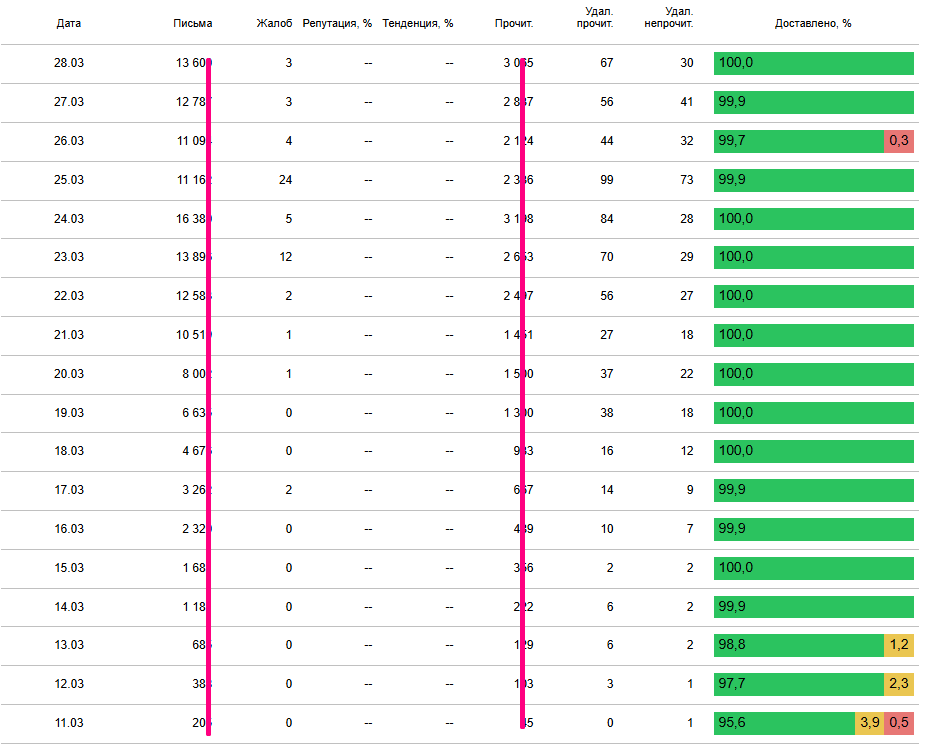Click the green 98,8 delivered bar
Image resolution: width=927 pixels, height=744 pixels.
pyautogui.click(x=798, y=645)
